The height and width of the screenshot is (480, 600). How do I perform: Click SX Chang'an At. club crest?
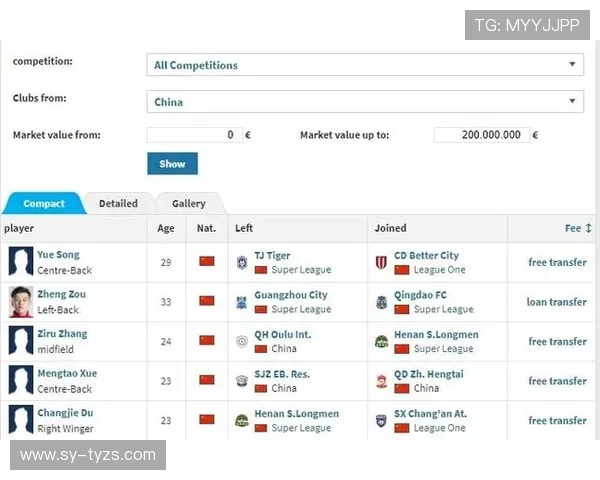point(381,420)
